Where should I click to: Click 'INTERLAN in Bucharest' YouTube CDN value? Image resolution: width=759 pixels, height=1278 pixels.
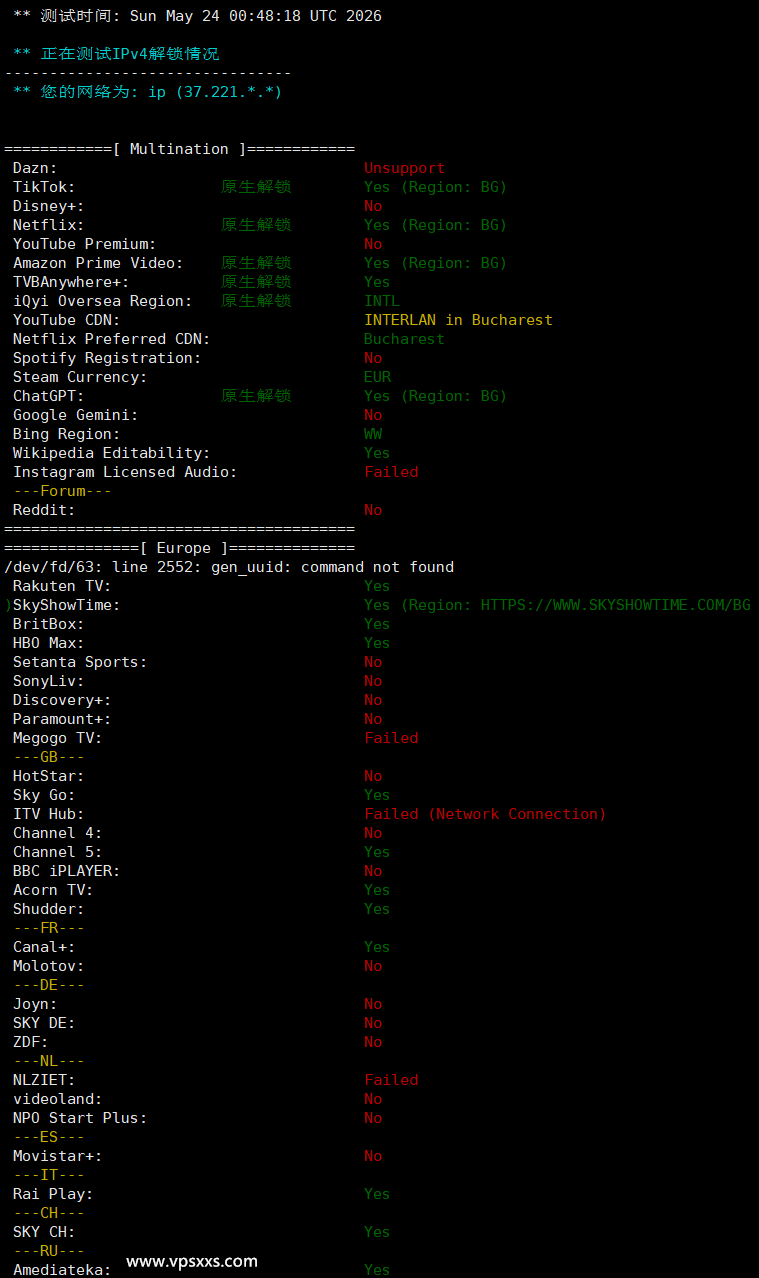[458, 320]
